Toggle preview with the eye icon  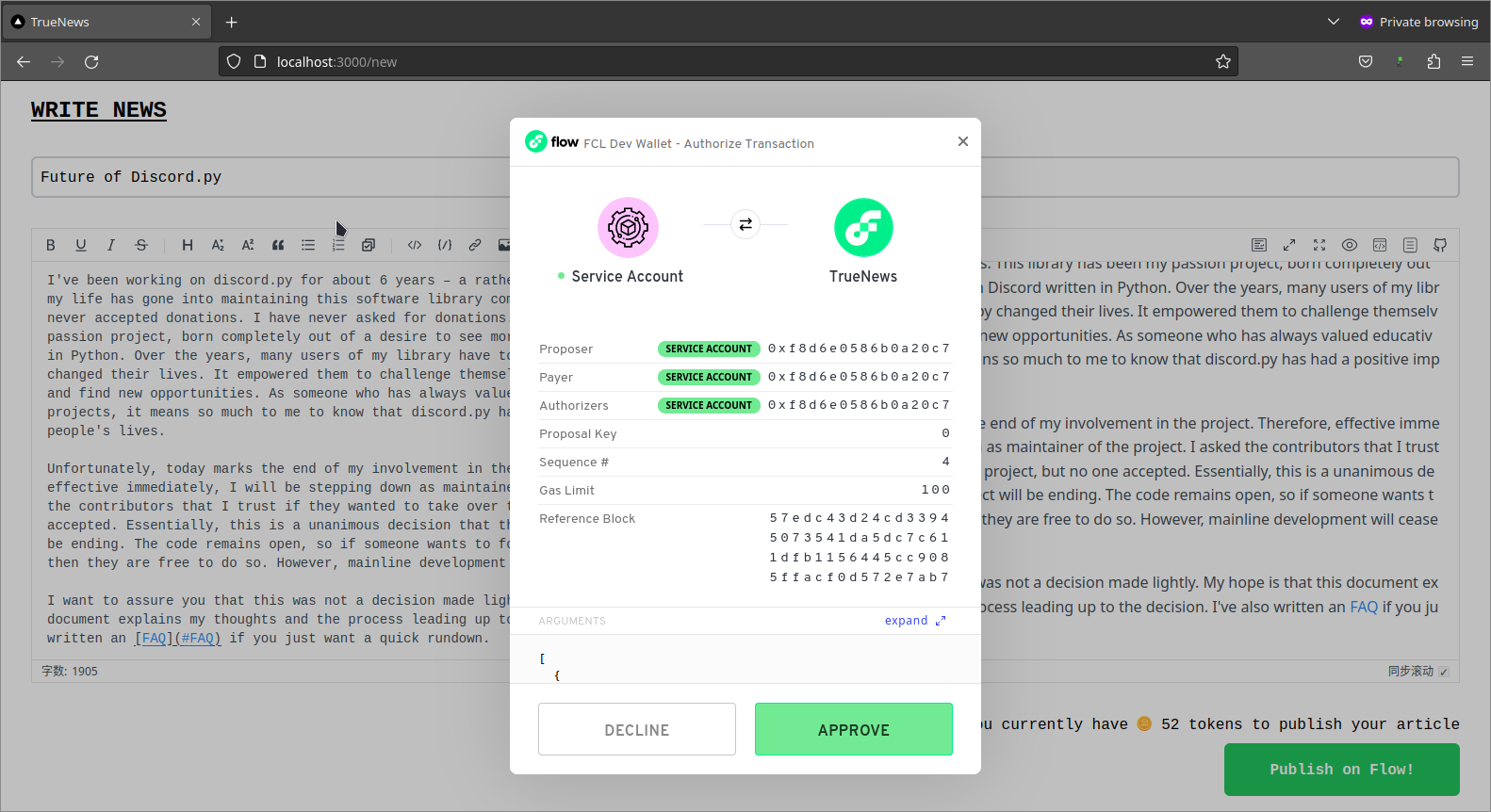coord(1350,245)
